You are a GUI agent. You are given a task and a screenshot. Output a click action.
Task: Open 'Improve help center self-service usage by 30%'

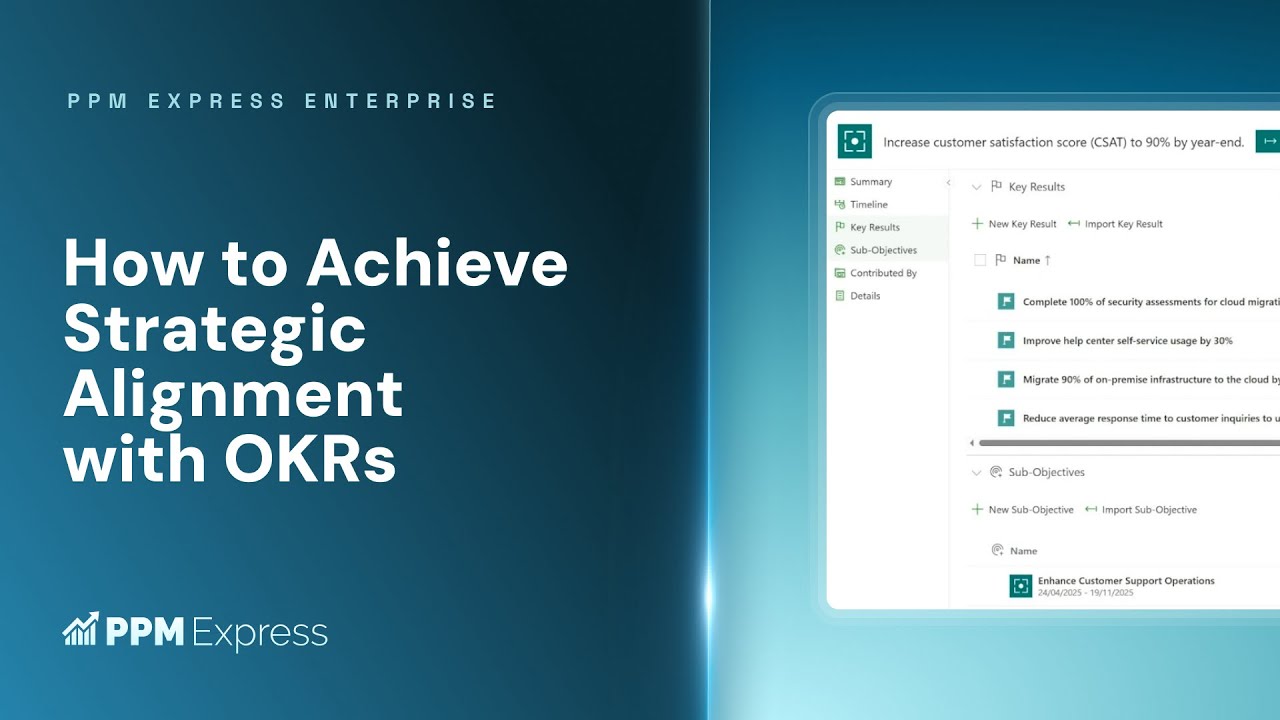click(1127, 341)
